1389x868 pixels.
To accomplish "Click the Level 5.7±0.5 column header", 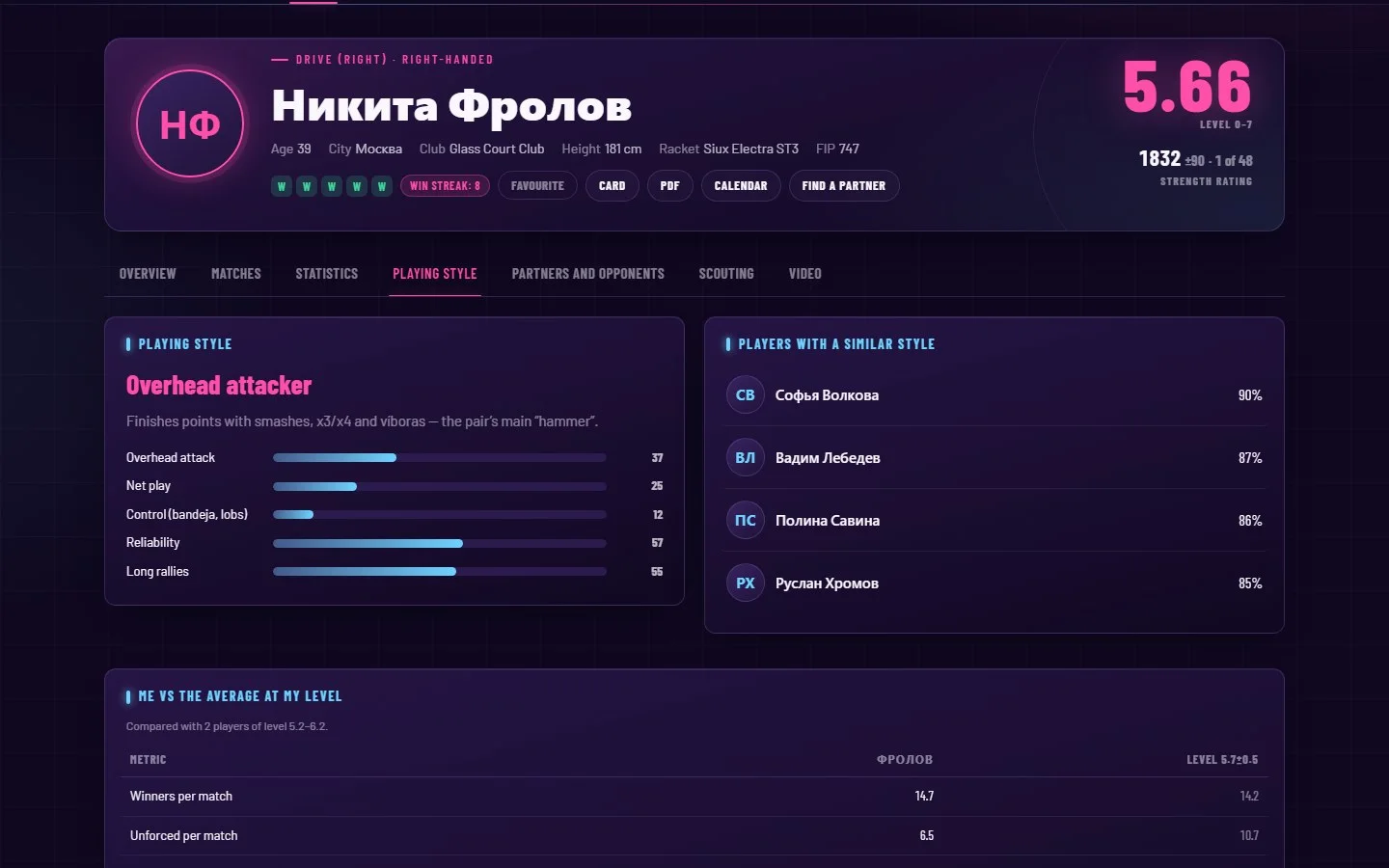I will tap(1222, 760).
